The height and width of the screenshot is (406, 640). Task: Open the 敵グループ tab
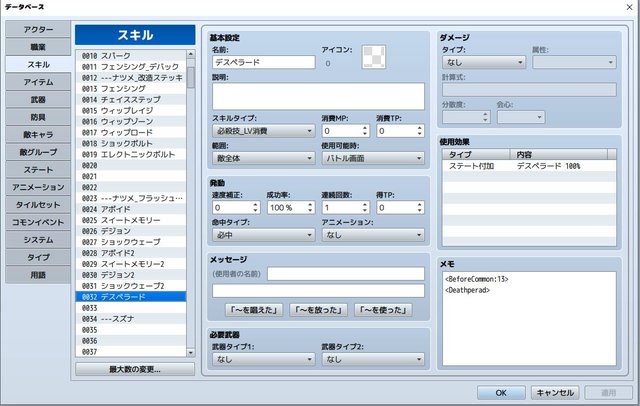38,152
